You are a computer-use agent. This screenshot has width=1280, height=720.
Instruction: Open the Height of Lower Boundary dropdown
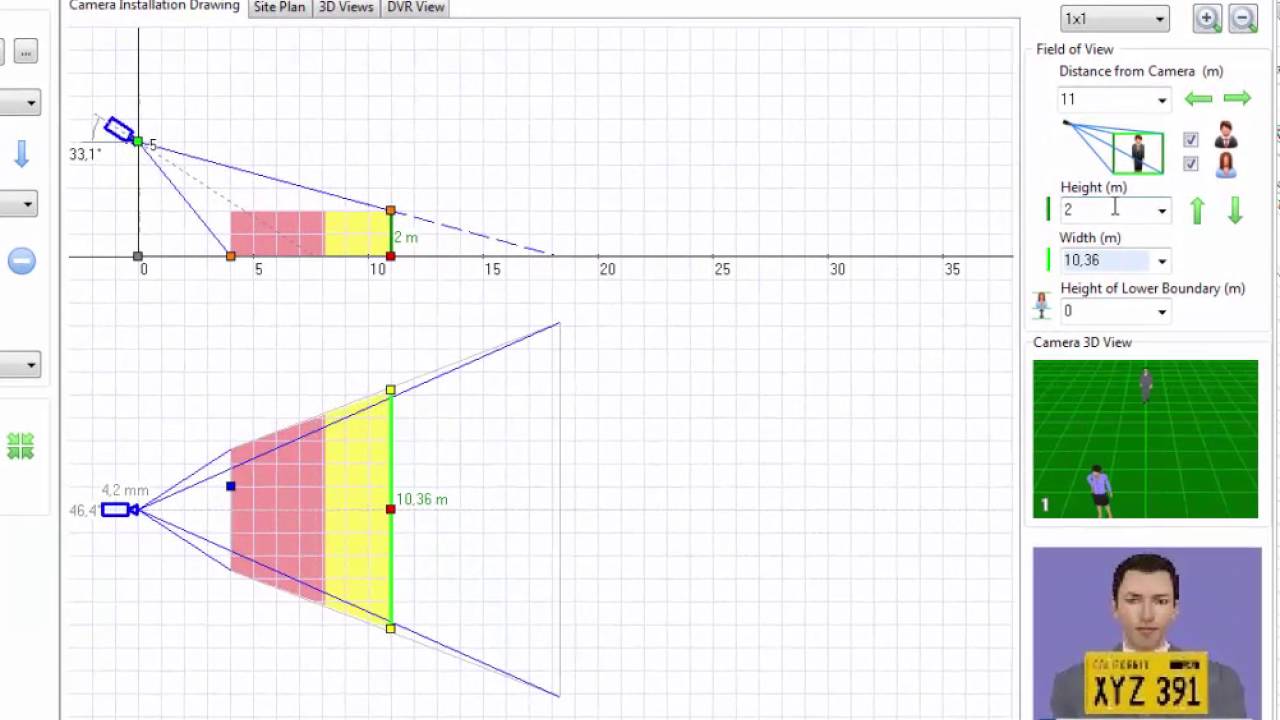click(1161, 312)
